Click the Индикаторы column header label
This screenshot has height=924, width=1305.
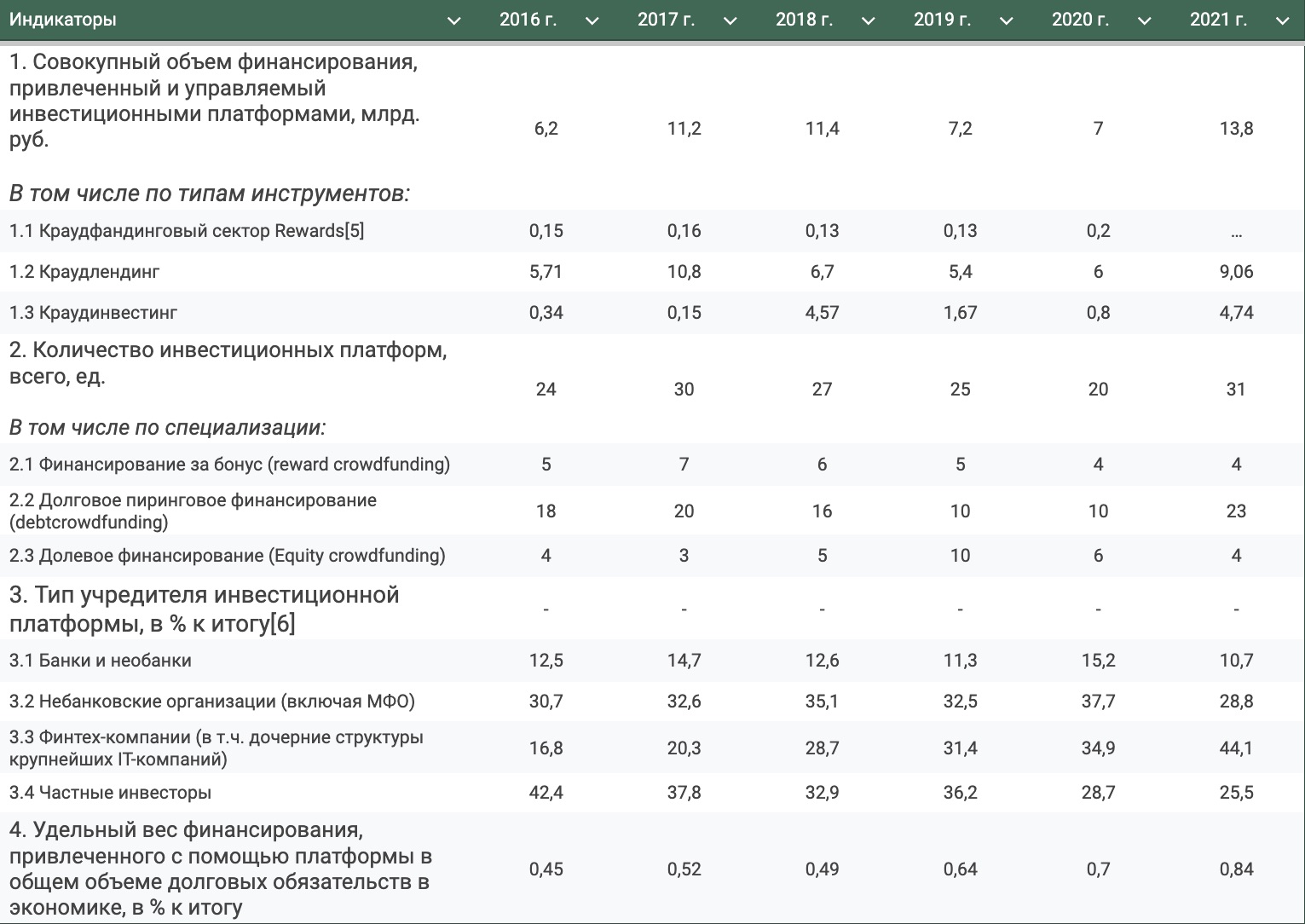tap(63, 20)
